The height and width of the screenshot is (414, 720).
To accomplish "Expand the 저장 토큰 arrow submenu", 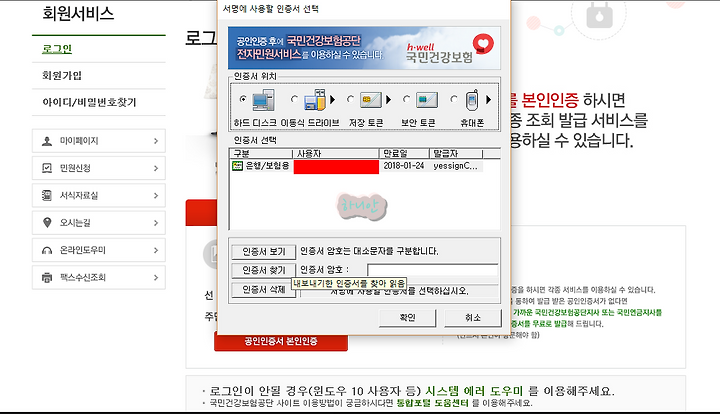I will point(388,100).
